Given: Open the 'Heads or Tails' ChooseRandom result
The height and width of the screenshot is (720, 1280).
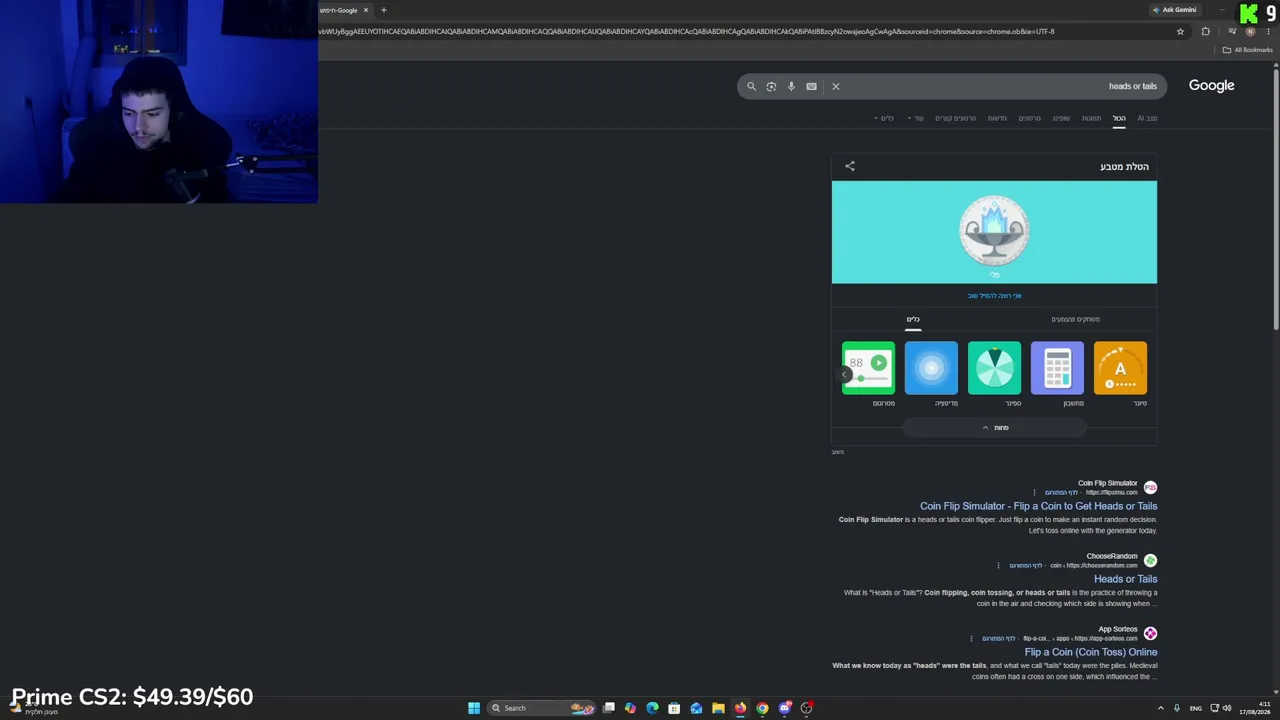Looking at the screenshot, I should tap(1125, 579).
